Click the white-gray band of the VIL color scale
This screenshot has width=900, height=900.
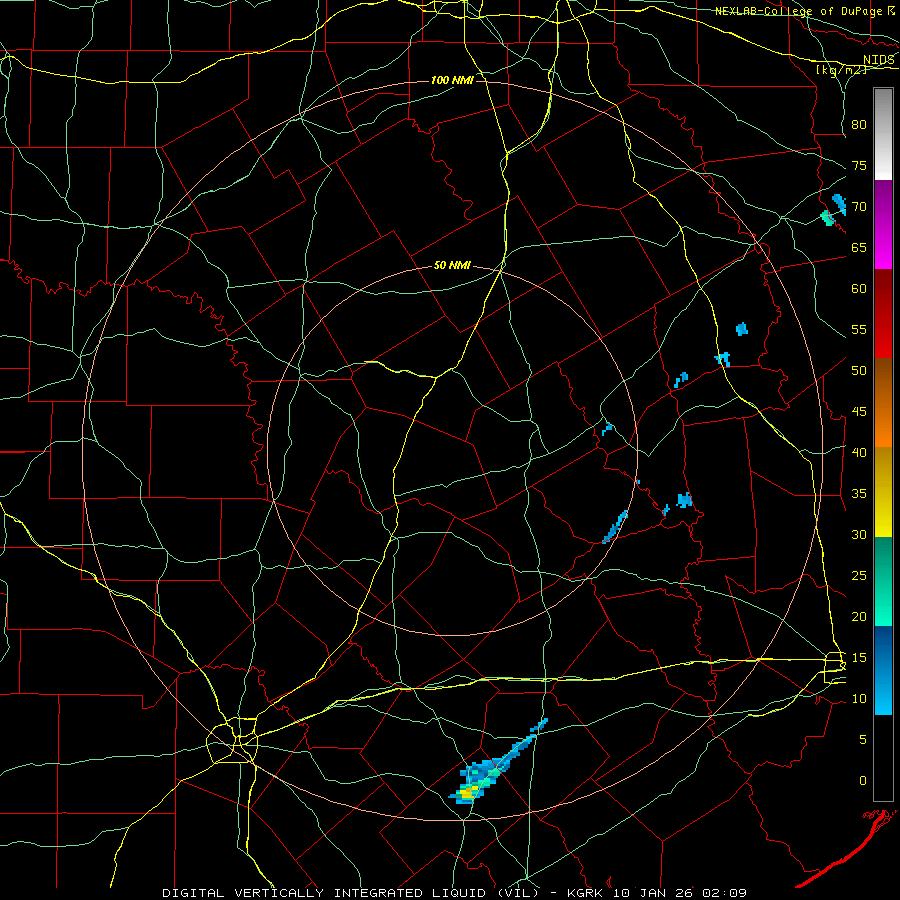click(x=883, y=134)
